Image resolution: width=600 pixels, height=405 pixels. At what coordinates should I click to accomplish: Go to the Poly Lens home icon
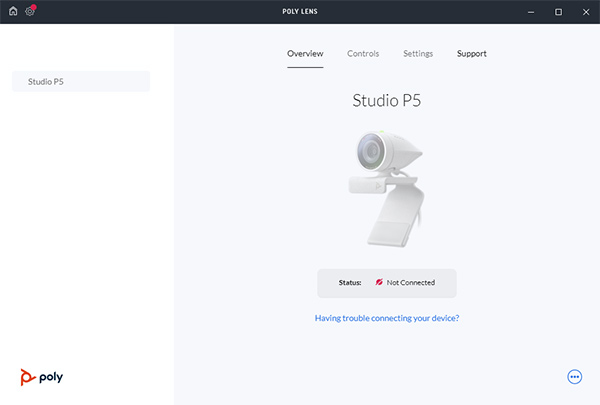13,11
